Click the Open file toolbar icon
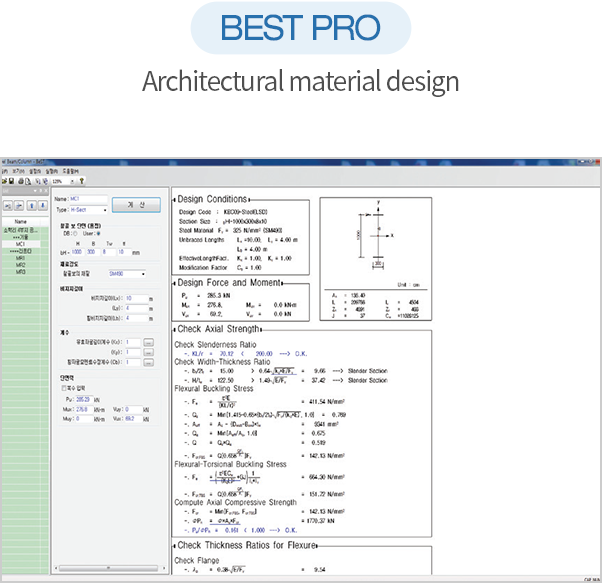Screen dimensions: 603x583 (4, 181)
